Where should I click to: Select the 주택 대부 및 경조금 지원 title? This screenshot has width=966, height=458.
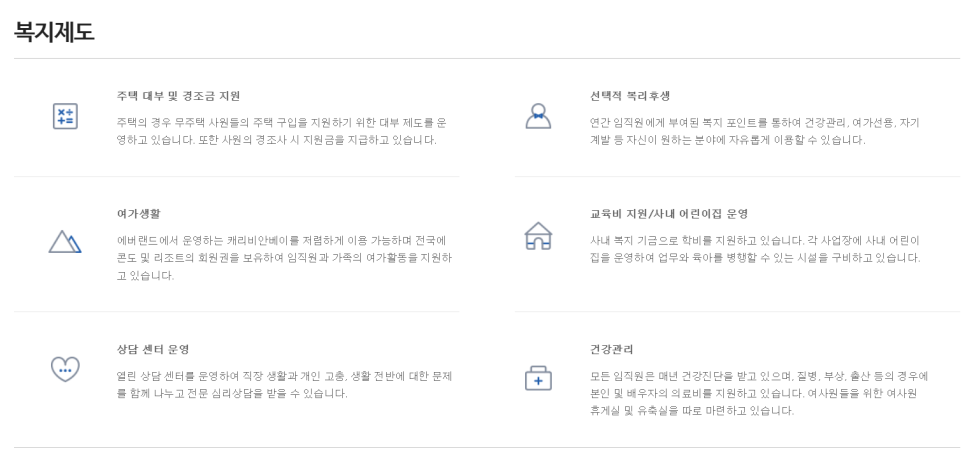pyautogui.click(x=178, y=96)
